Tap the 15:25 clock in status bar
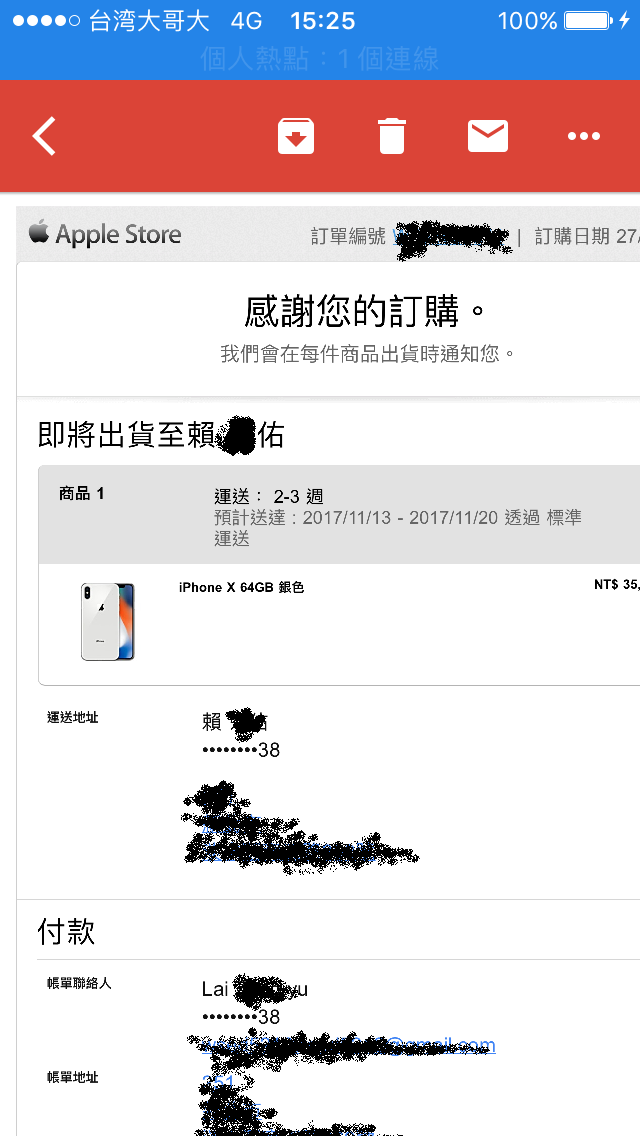Viewport: 640px width, 1136px height. click(x=323, y=21)
